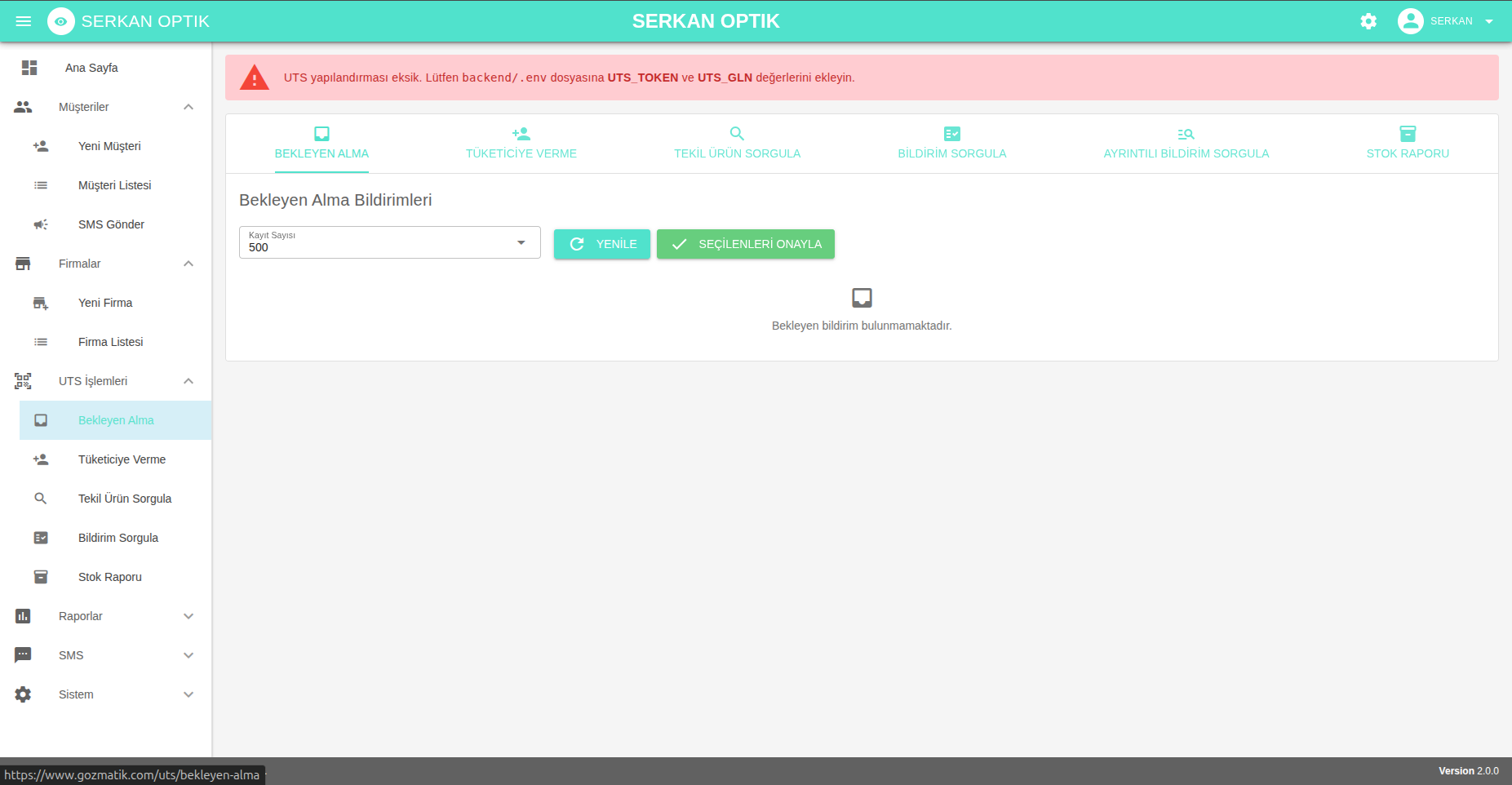Screen dimensions: 1512x785
Task: Go to Ana Sayfa in sidebar
Action: 106,68
